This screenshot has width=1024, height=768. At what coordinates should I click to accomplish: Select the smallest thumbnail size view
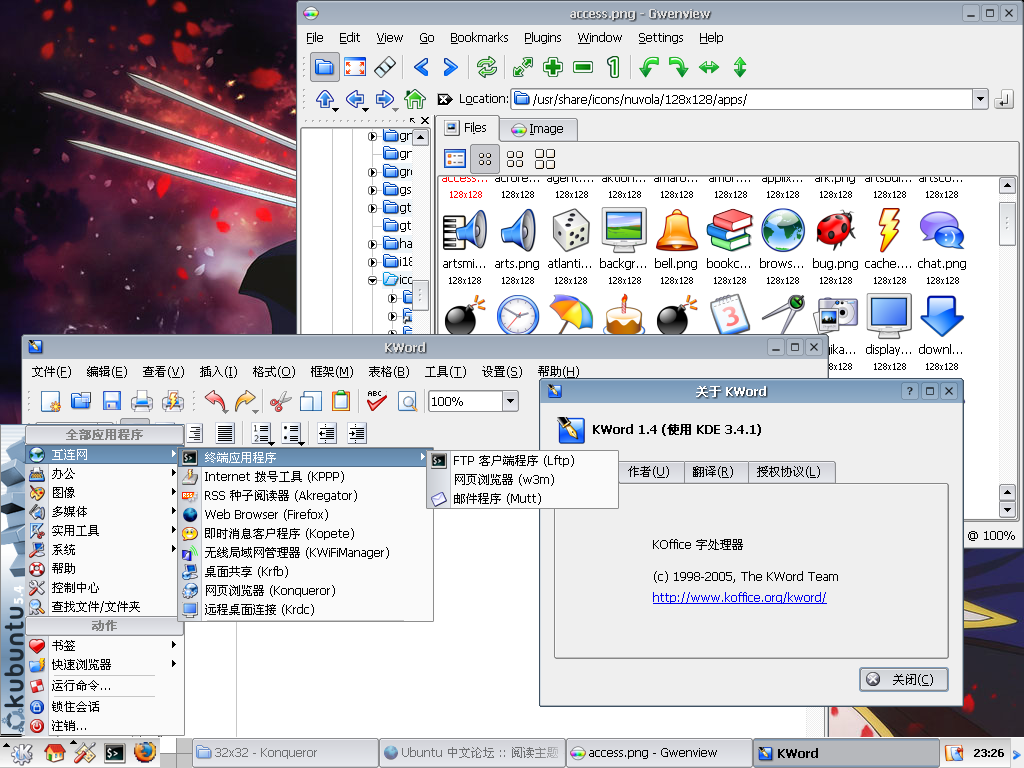(485, 159)
